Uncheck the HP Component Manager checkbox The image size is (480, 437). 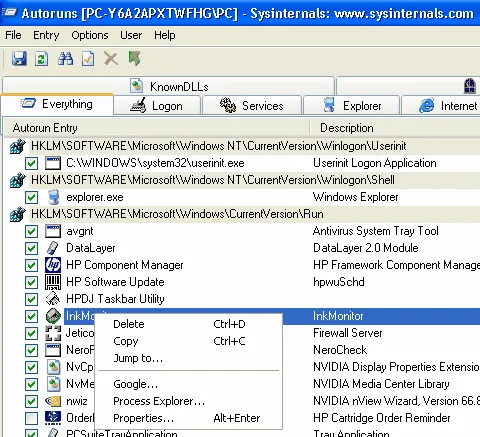pyautogui.click(x=32, y=265)
